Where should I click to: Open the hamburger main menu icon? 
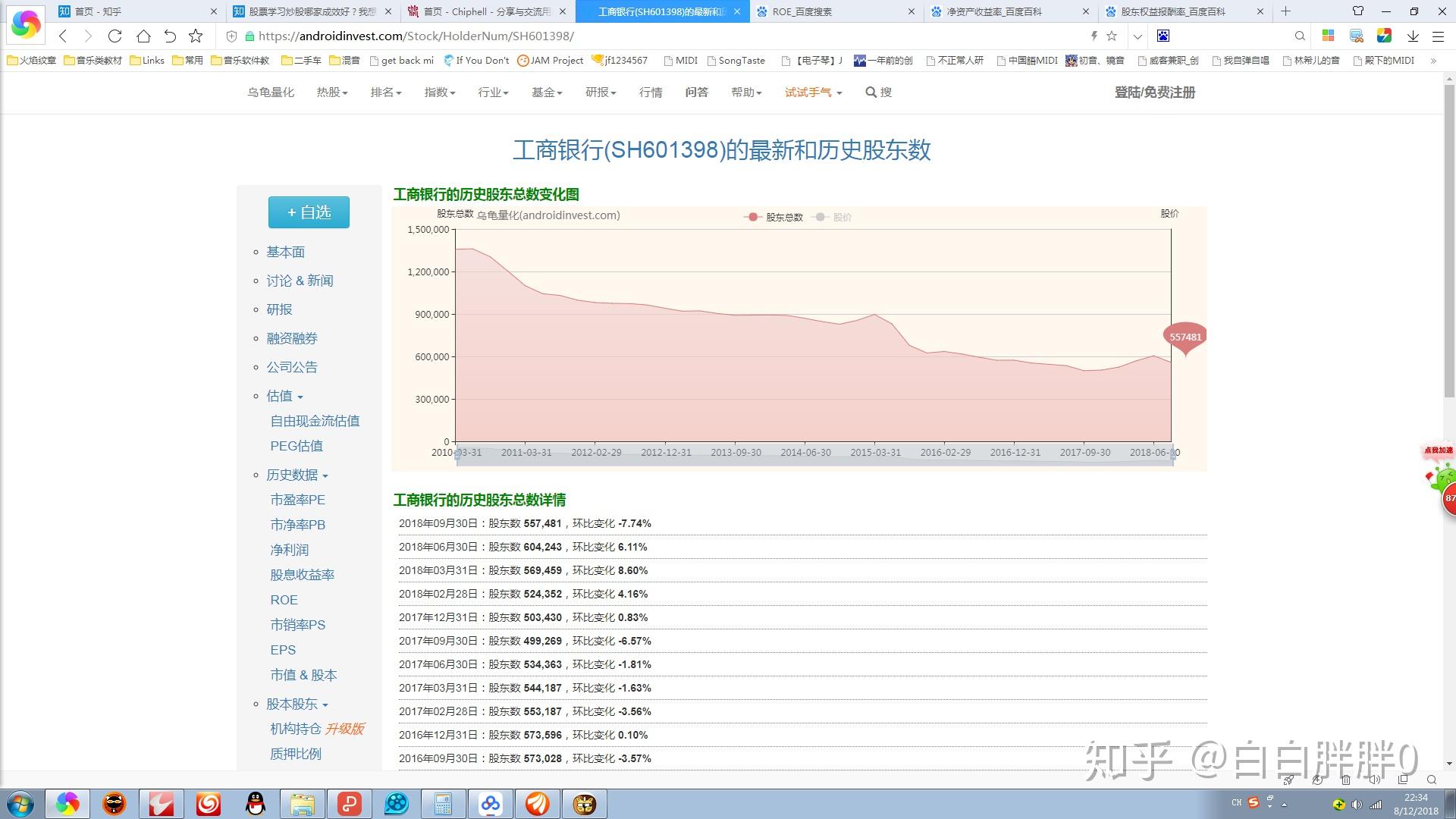tap(1438, 36)
